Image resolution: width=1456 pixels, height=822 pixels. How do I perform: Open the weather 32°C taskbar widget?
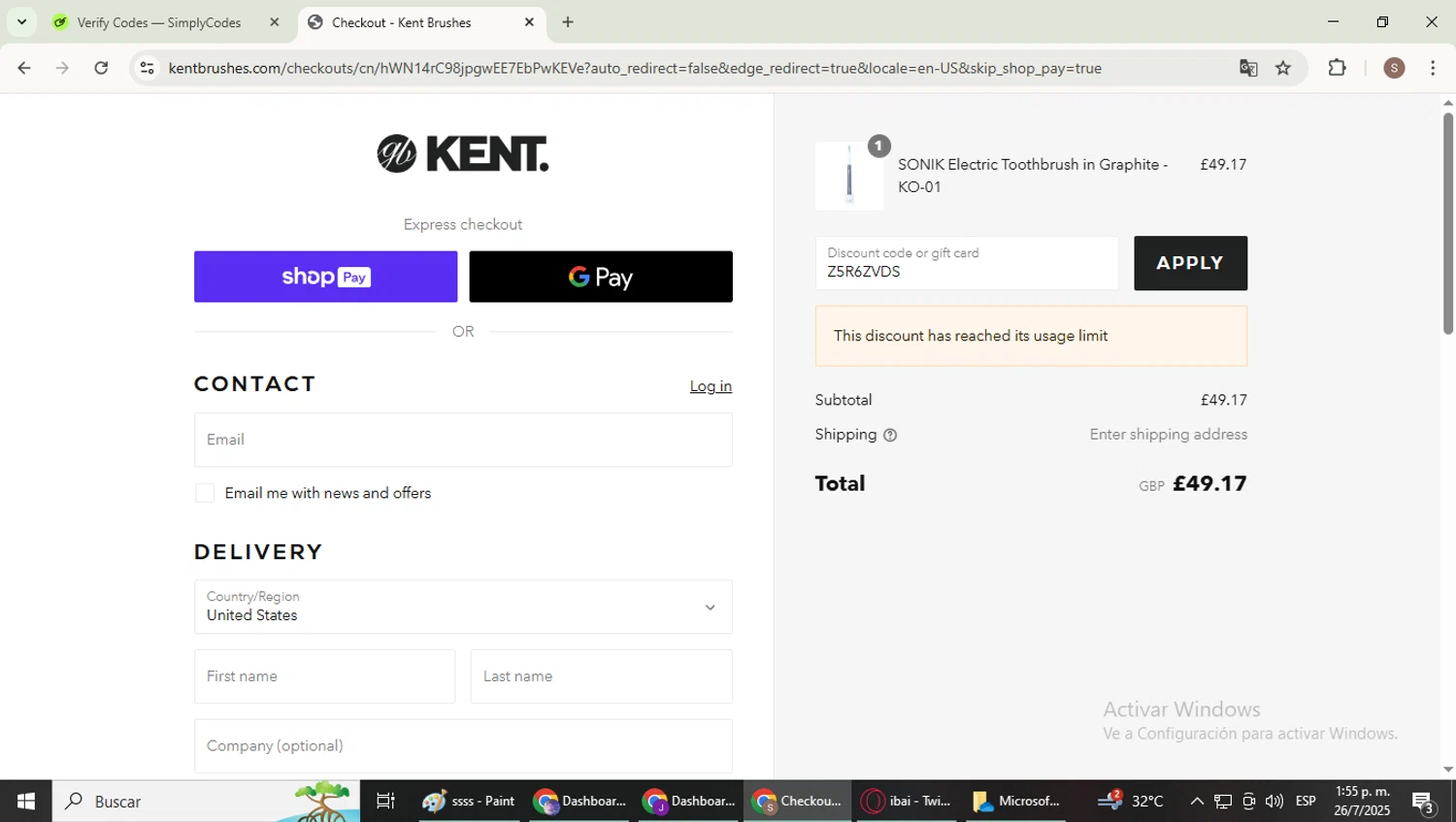pos(1131,801)
